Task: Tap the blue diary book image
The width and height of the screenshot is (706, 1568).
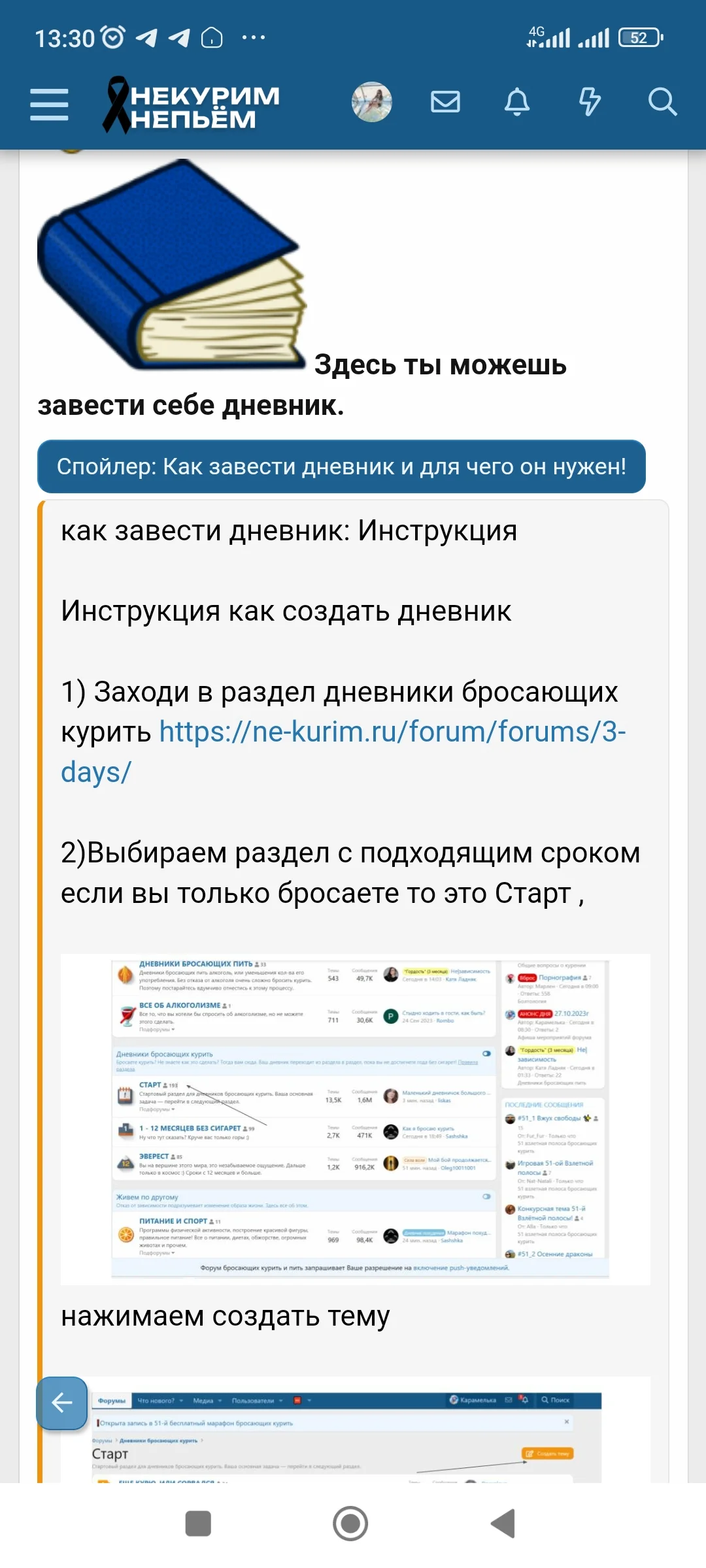Action: 173,265
